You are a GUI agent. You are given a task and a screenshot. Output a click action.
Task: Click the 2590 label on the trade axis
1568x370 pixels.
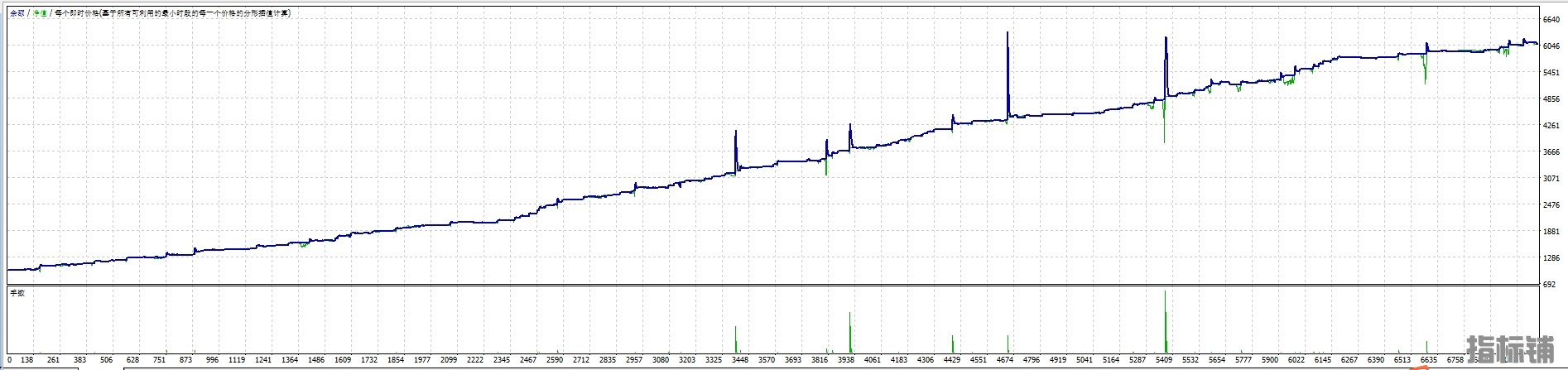[555, 360]
